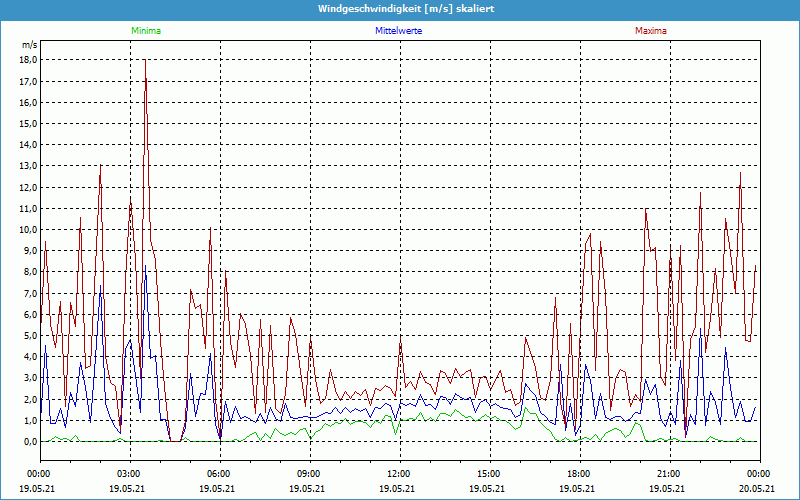800x500 pixels.
Task: Click the 06:00 time axis label
Action: [219, 473]
